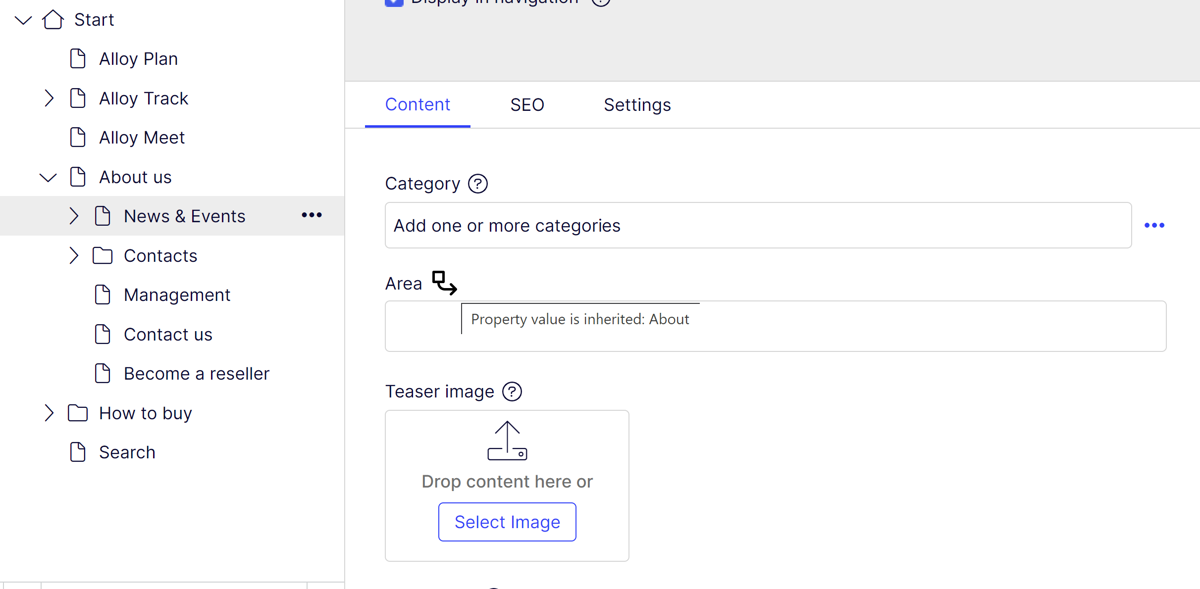Collapse the About us tree node
This screenshot has height=589, width=1200.
point(48,176)
